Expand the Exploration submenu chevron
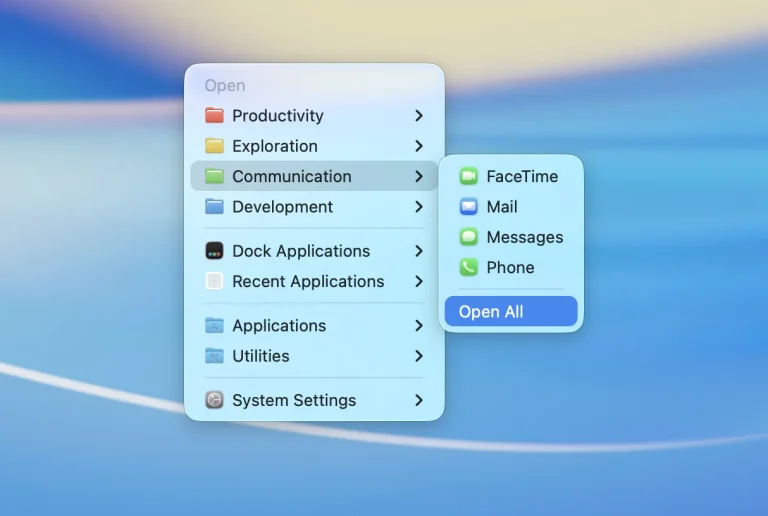 click(419, 146)
